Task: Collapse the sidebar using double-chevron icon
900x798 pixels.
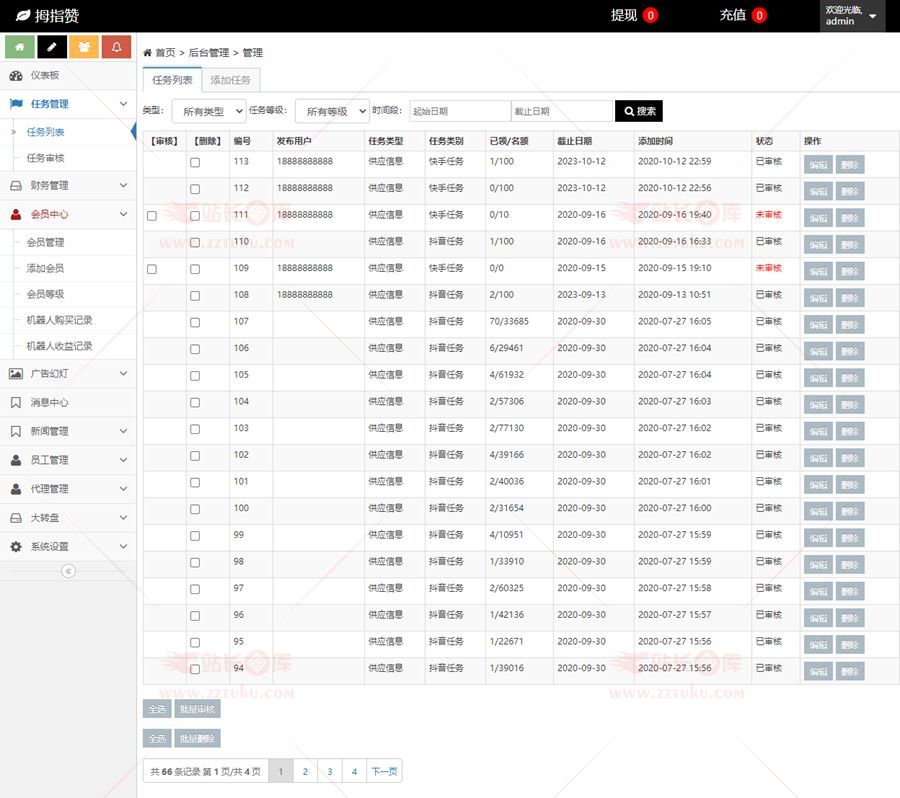Action: [x=68, y=571]
